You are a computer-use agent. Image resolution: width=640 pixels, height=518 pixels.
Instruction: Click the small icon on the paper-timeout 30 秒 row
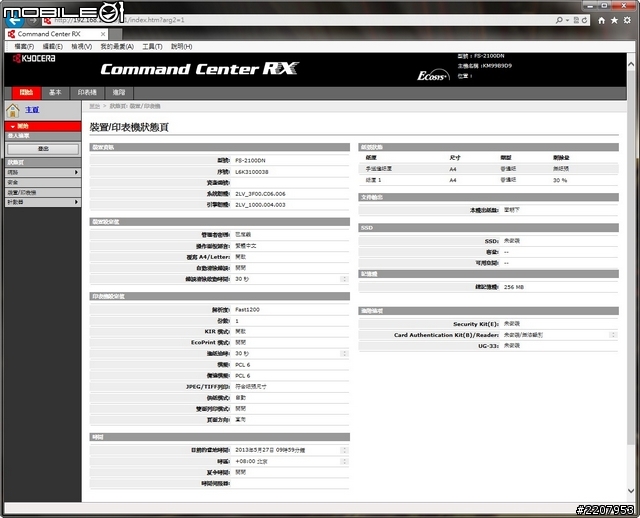pyautogui.click(x=344, y=353)
